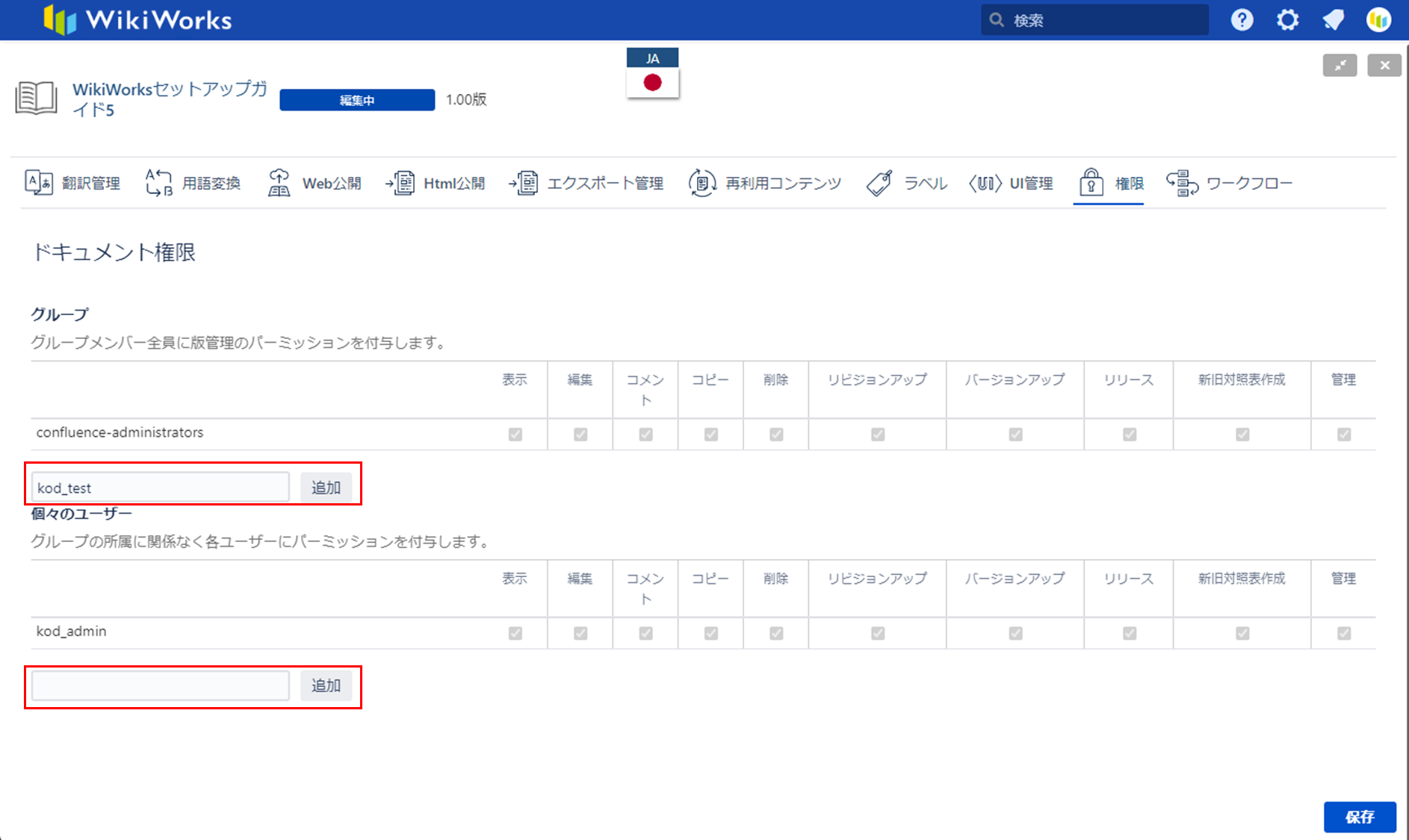Viewport: 1409px width, 840px height.
Task: Click the WikiWorks logo
Action: tap(138, 20)
